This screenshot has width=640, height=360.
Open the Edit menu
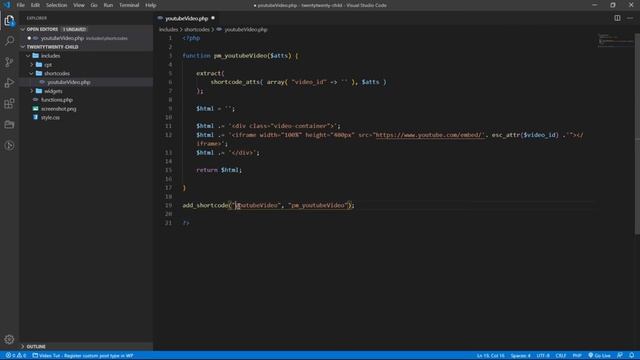point(36,5)
